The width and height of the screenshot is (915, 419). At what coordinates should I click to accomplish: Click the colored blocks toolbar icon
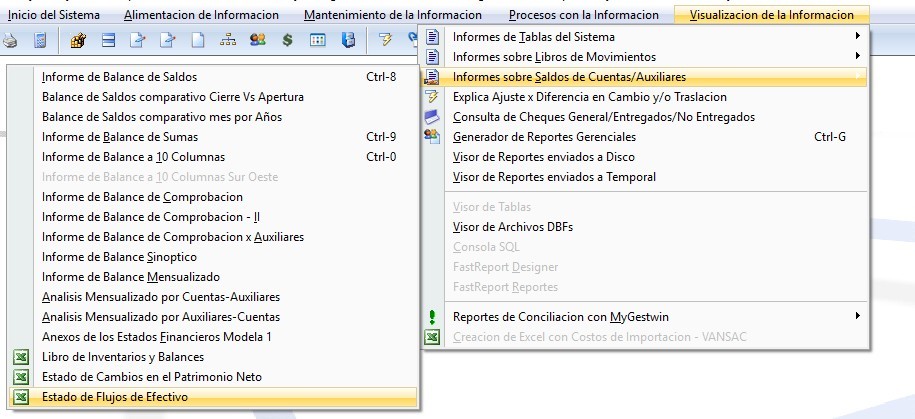click(x=78, y=41)
